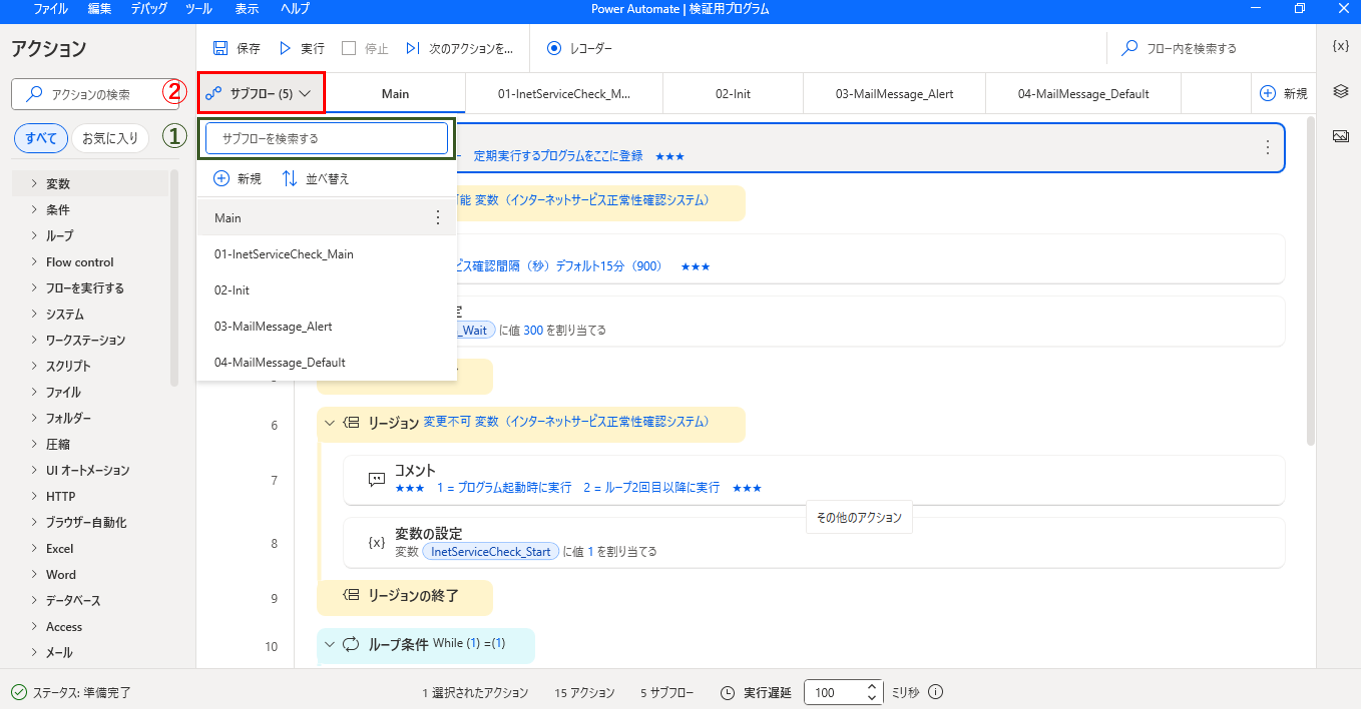Click the run delay info icon
The width and height of the screenshot is (1361, 709).
point(936,692)
